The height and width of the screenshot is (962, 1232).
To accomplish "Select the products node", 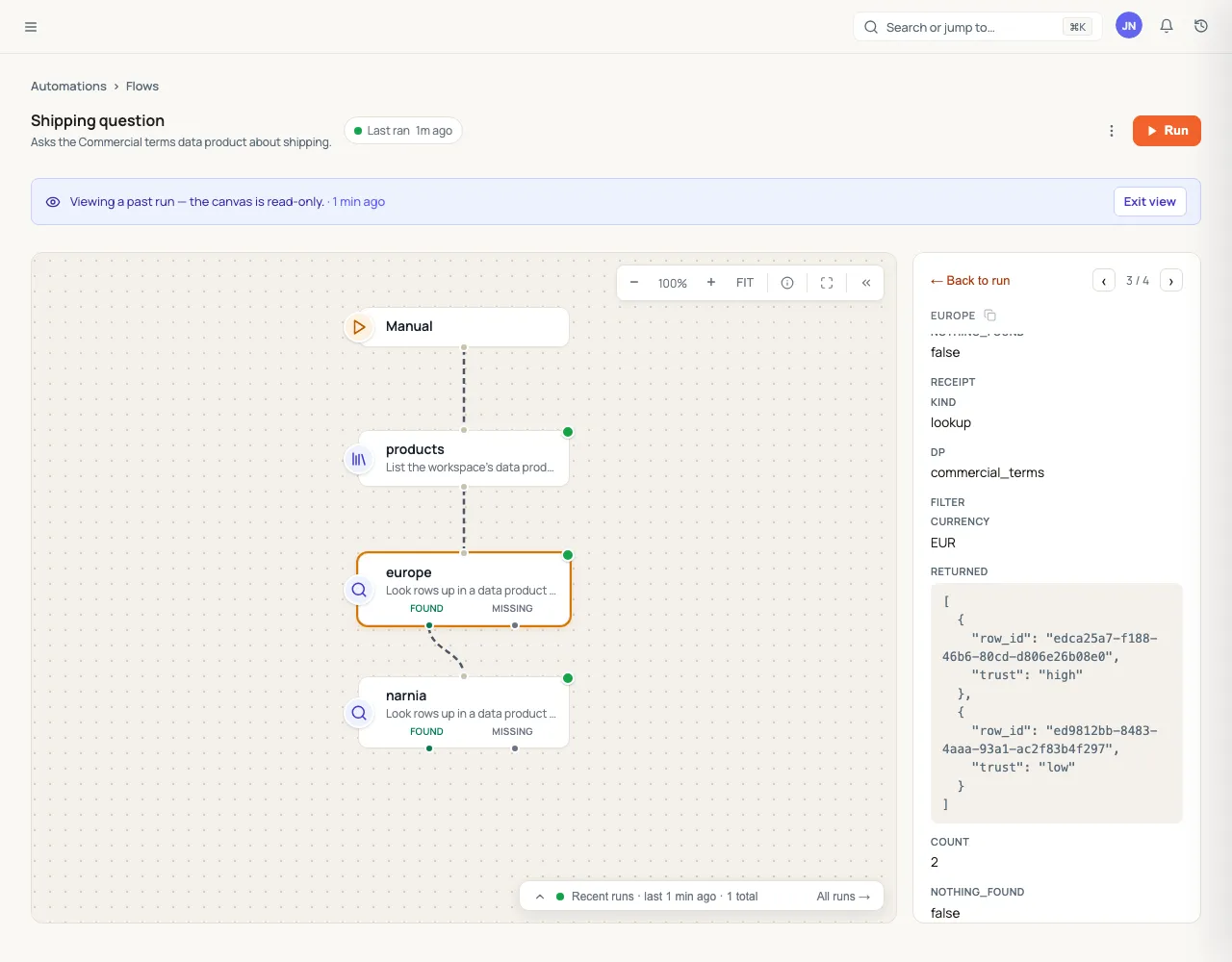I will click(464, 458).
